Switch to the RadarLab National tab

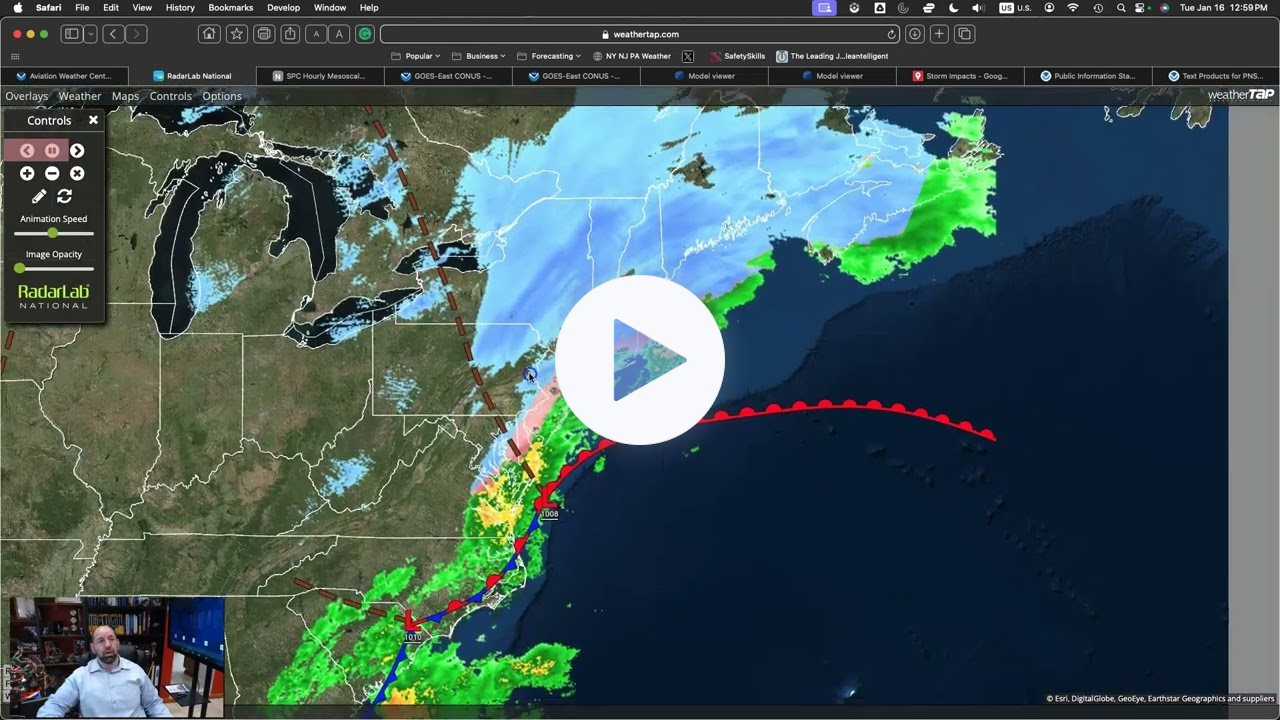pyautogui.click(x=192, y=75)
